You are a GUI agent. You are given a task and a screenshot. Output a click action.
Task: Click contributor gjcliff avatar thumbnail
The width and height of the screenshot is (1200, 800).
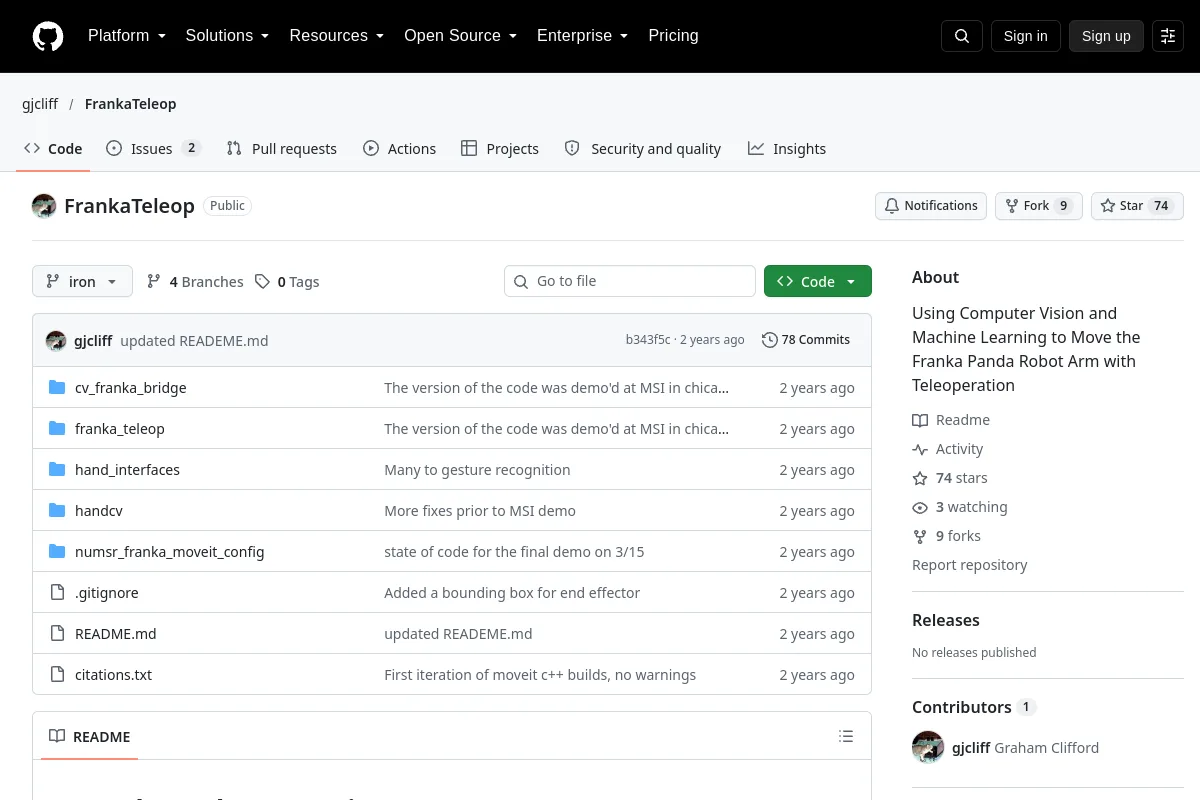928,747
